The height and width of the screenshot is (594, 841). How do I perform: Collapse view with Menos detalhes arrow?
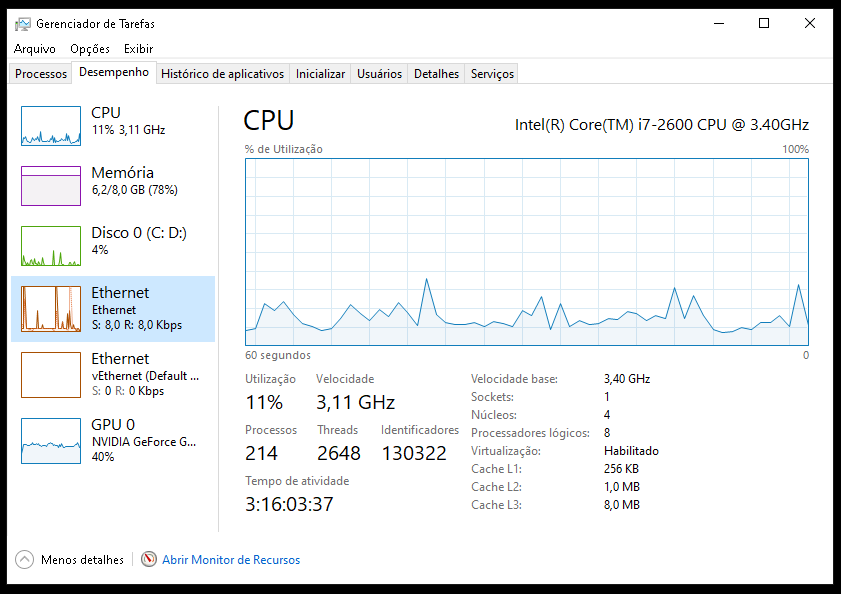click(25, 560)
